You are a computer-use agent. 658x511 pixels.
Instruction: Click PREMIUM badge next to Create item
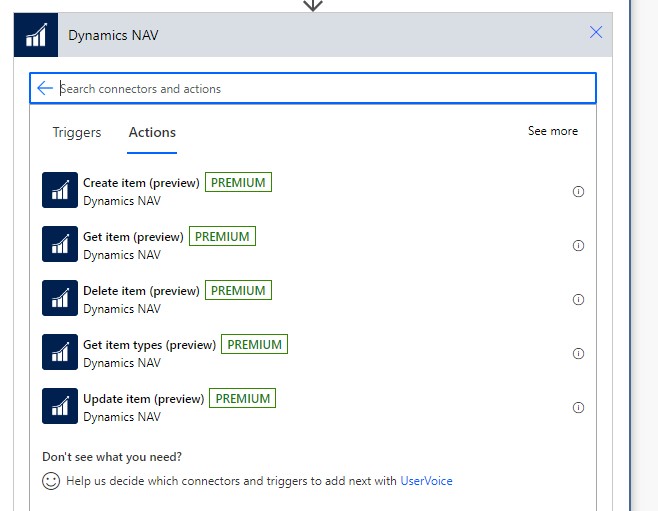238,182
